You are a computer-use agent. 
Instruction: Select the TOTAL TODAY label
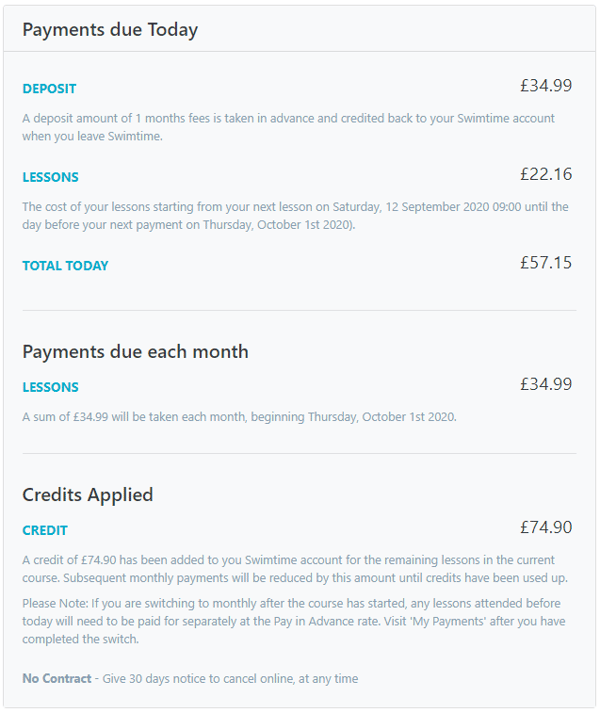(66, 266)
